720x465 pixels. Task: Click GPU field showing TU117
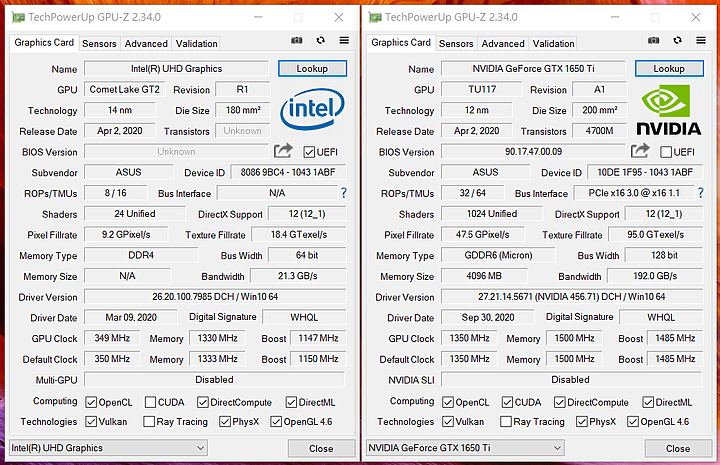click(x=482, y=89)
